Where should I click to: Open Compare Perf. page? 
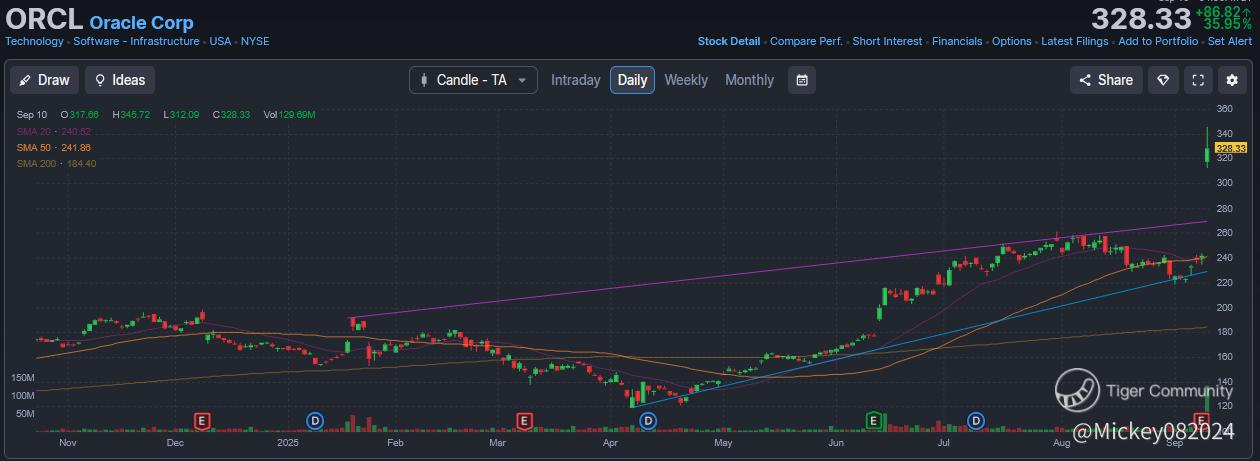coord(807,41)
